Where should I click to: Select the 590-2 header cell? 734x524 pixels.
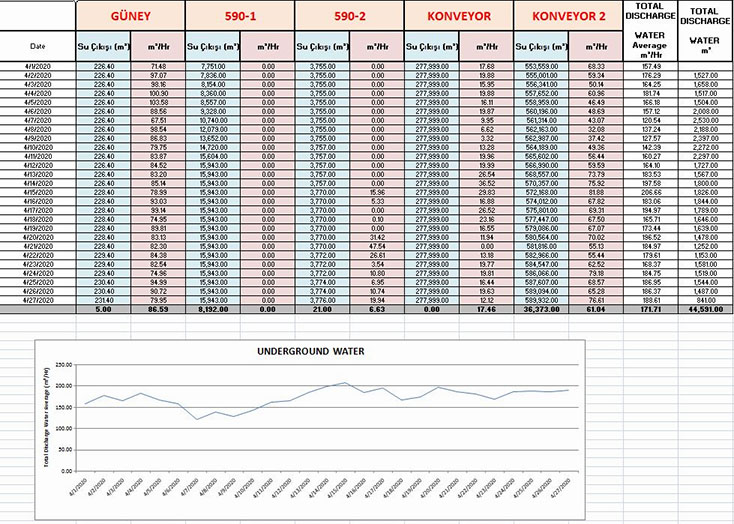(x=350, y=16)
